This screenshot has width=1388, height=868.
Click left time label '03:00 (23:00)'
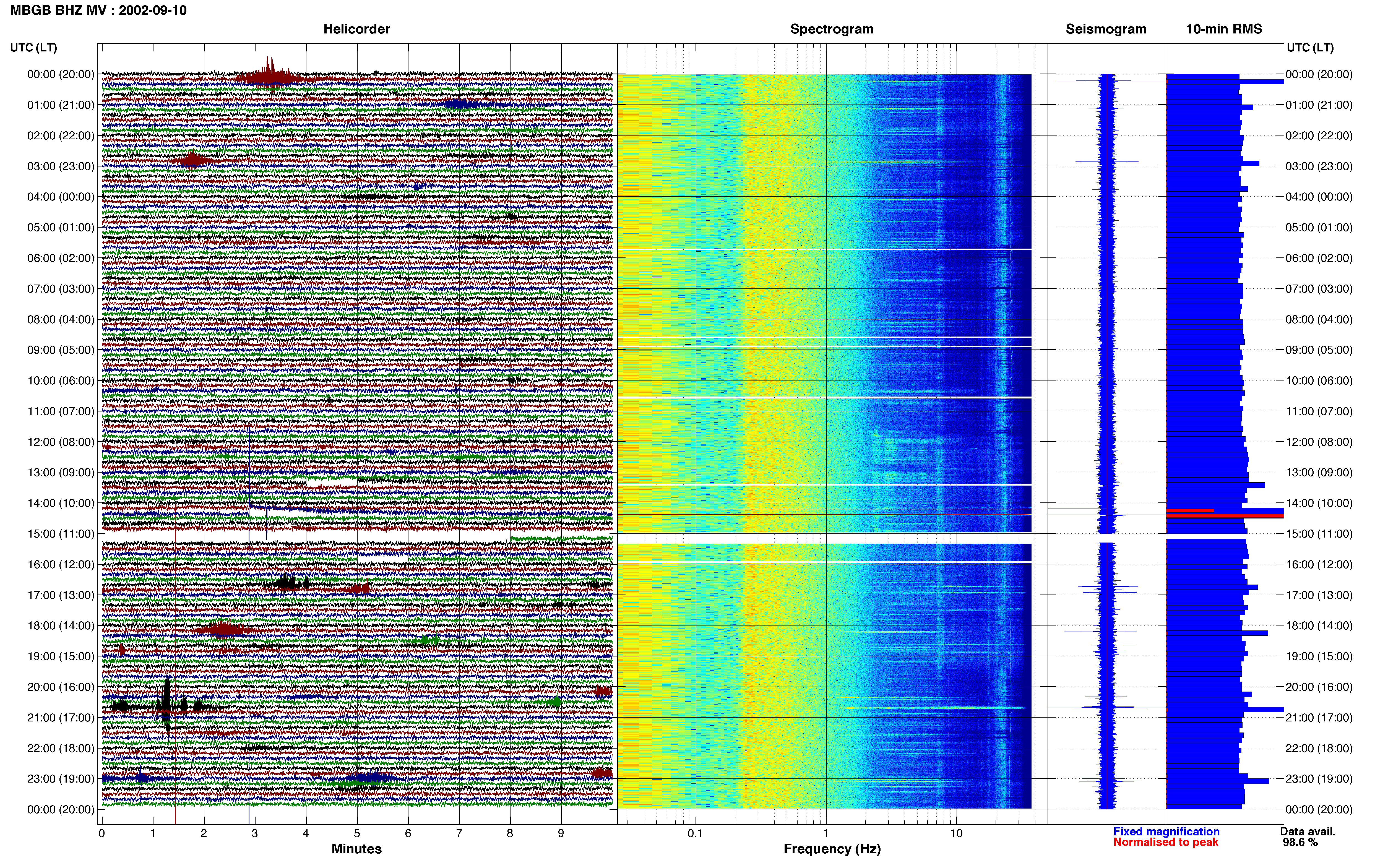[x=61, y=166]
